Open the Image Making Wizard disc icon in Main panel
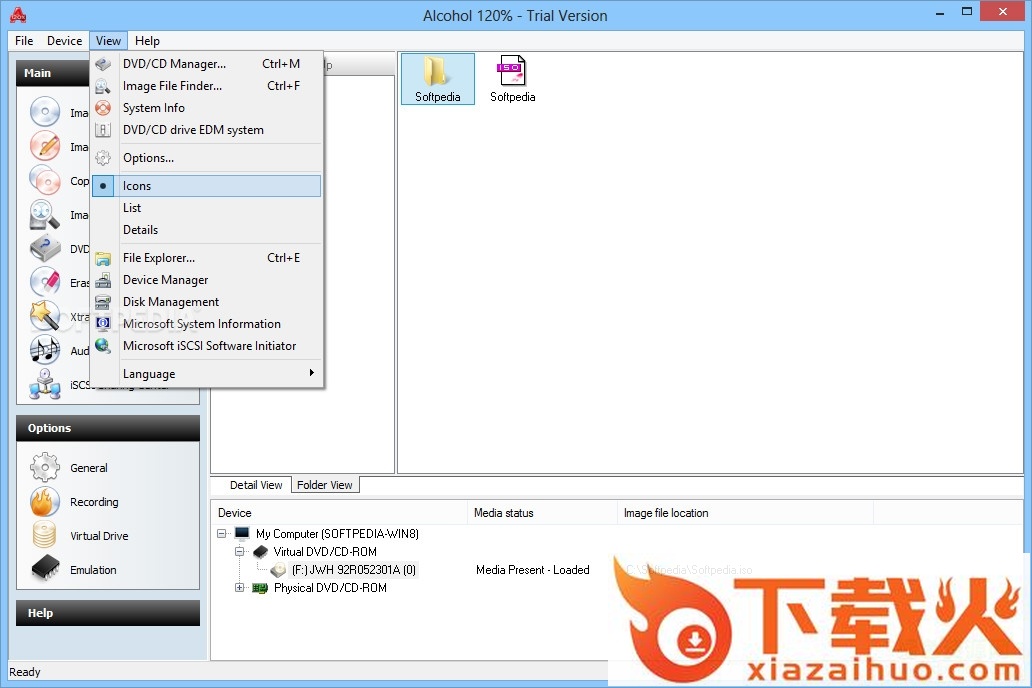Viewport: 1032px width, 688px height. point(45,112)
